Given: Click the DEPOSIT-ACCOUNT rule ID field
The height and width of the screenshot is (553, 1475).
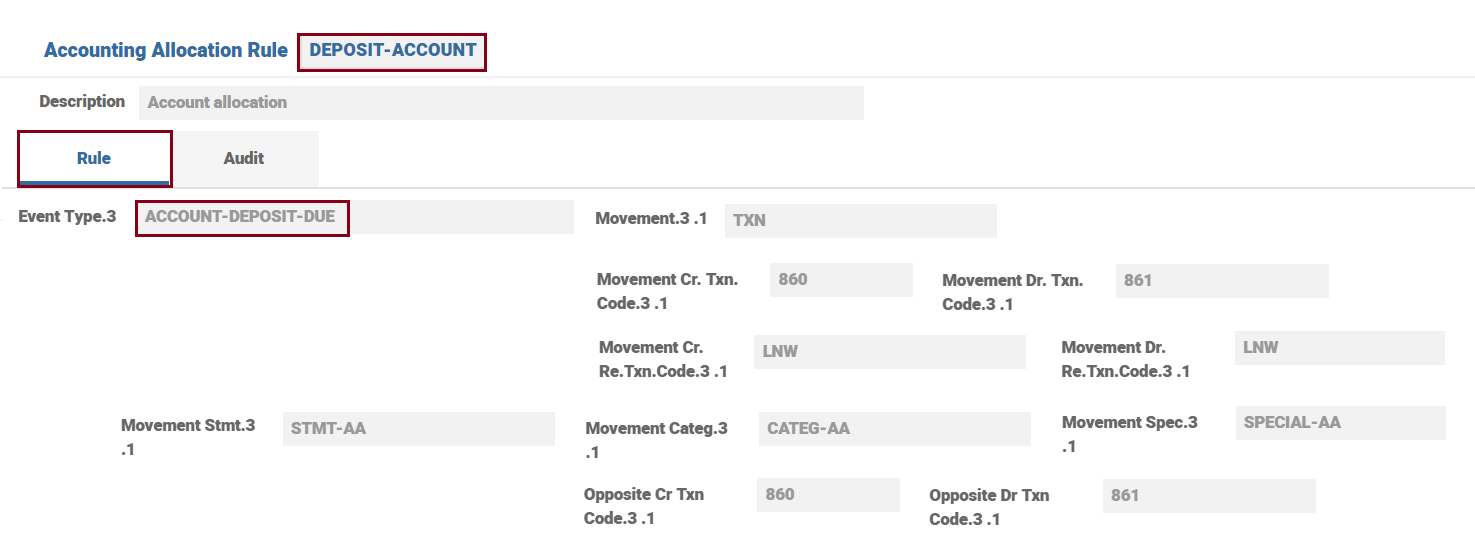Looking at the screenshot, I should pyautogui.click(x=392, y=51).
